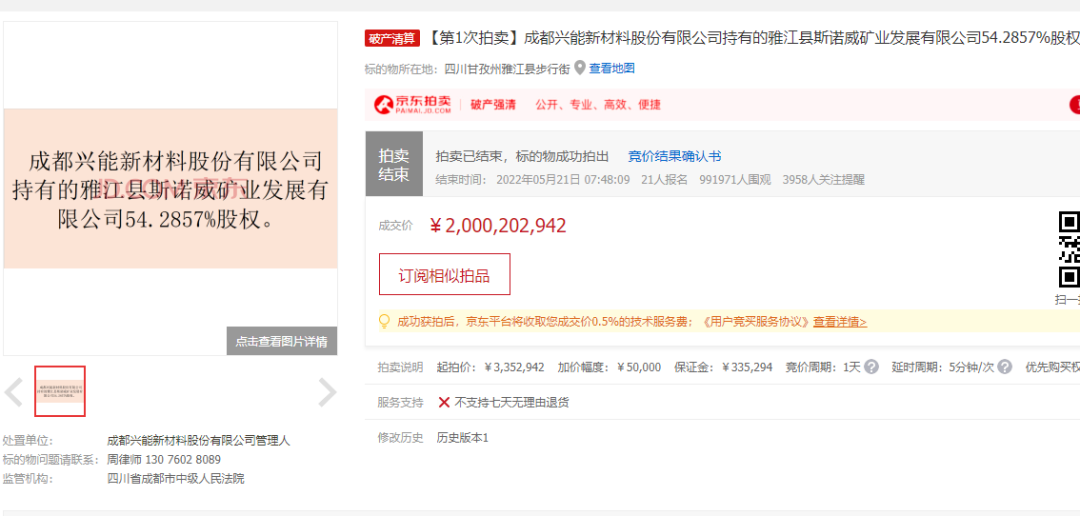Click the 订阅相似拍品 button

444,274
